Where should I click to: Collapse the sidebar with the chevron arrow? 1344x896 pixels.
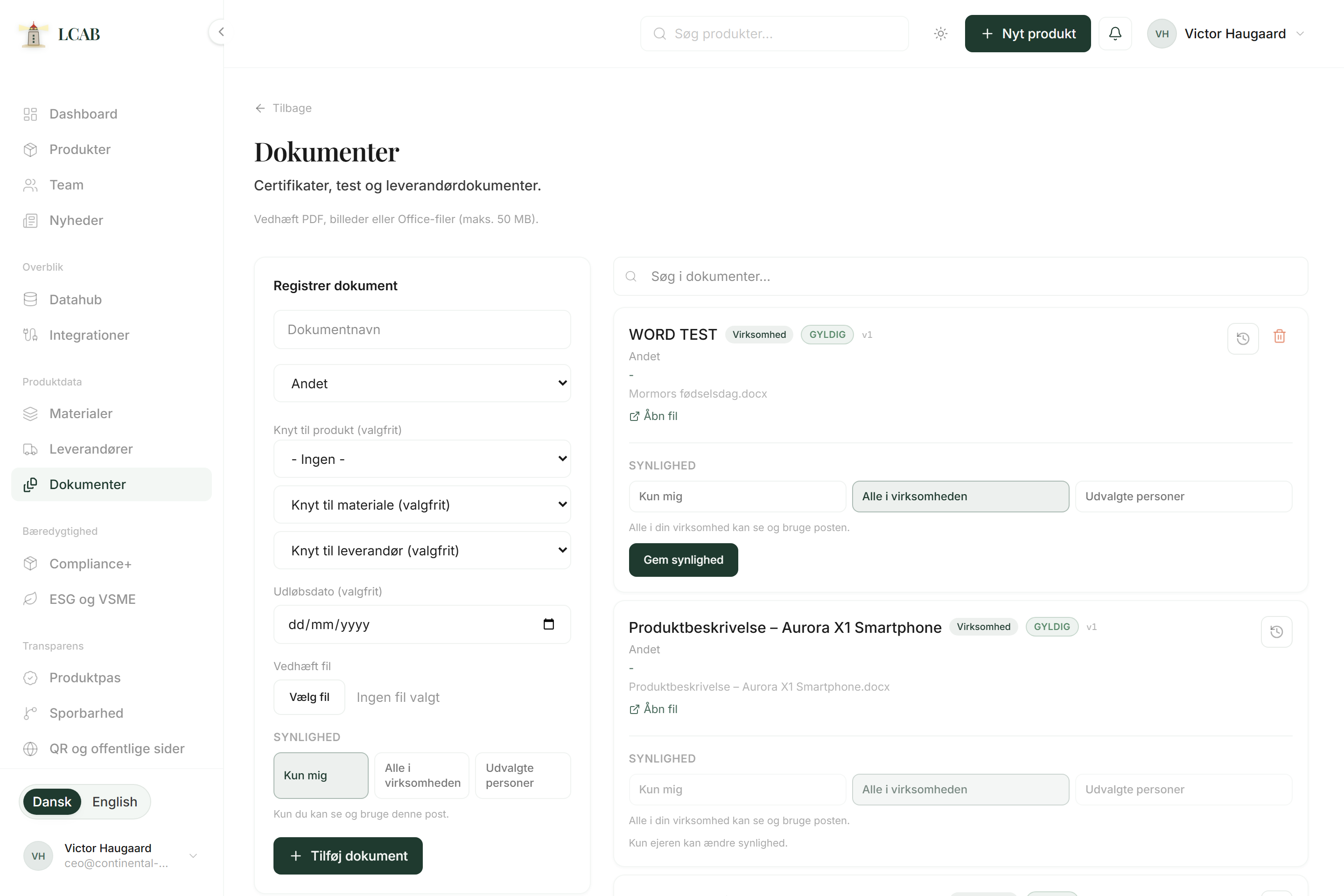click(220, 32)
